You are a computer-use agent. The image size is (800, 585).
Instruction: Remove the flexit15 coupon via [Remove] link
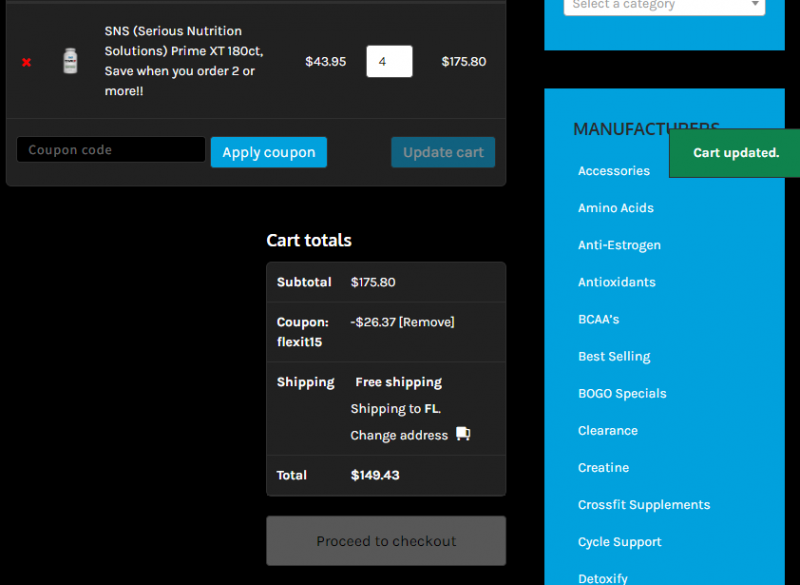coord(427,322)
